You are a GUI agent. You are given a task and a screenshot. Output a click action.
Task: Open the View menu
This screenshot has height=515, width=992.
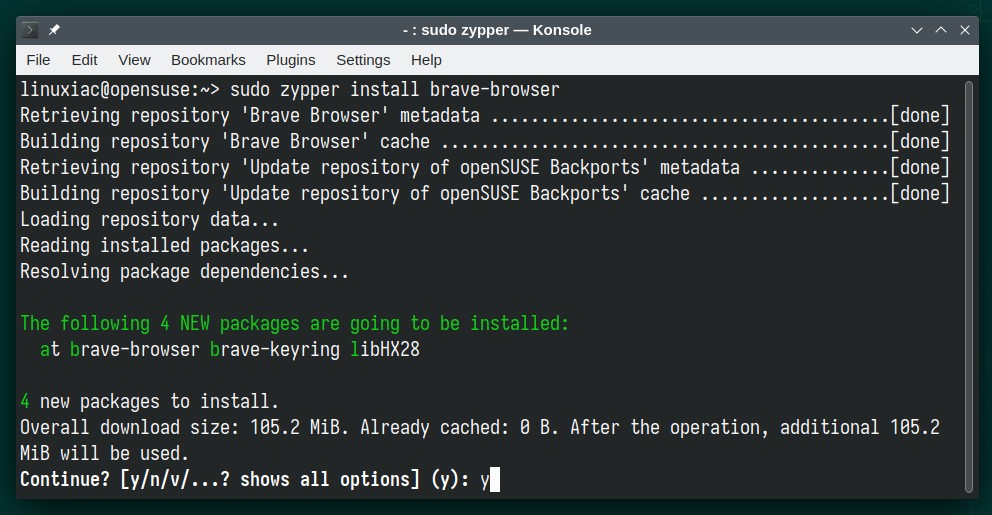(x=134, y=60)
